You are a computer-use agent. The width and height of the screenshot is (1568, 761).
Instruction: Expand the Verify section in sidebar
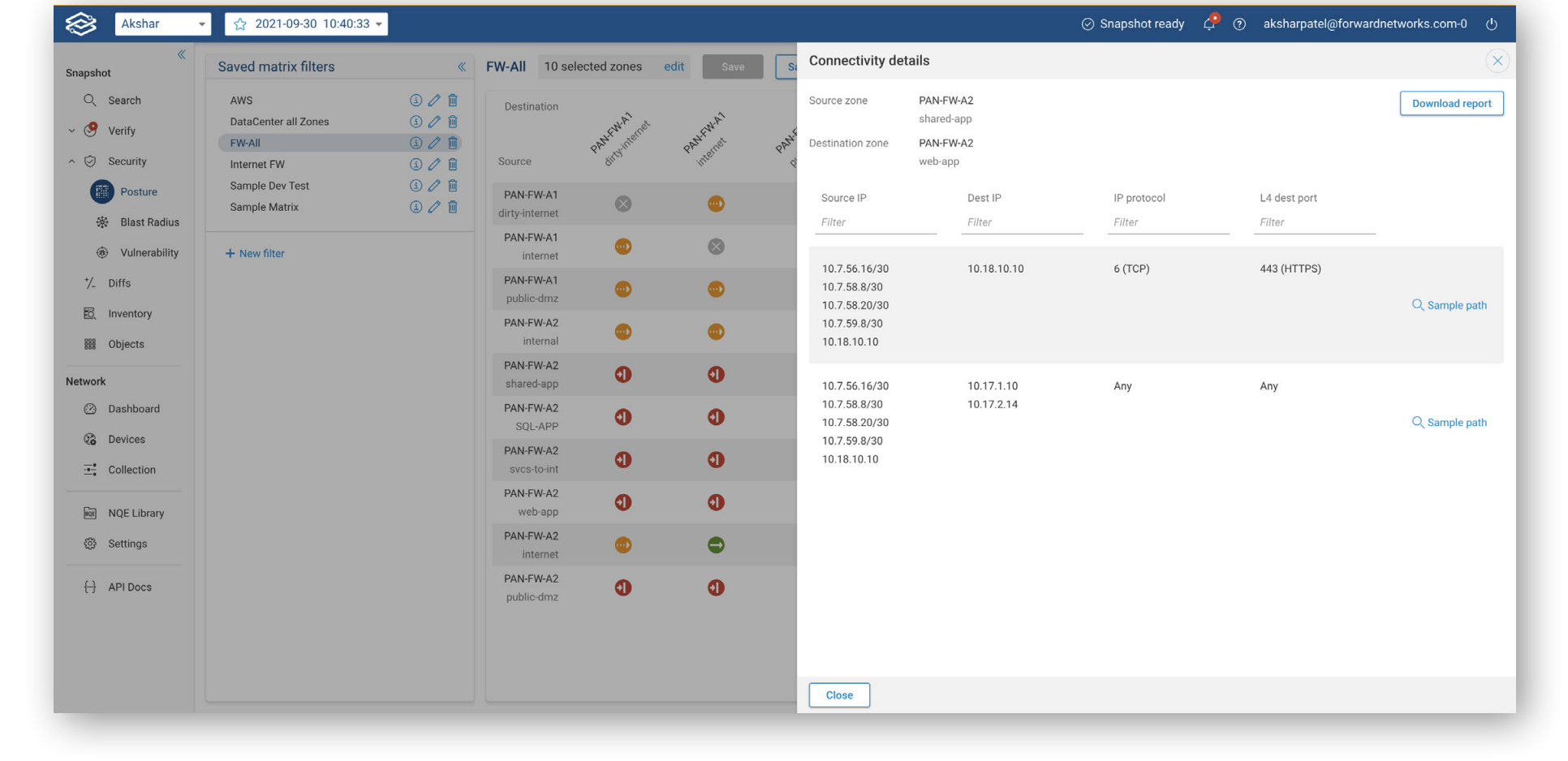(x=72, y=131)
